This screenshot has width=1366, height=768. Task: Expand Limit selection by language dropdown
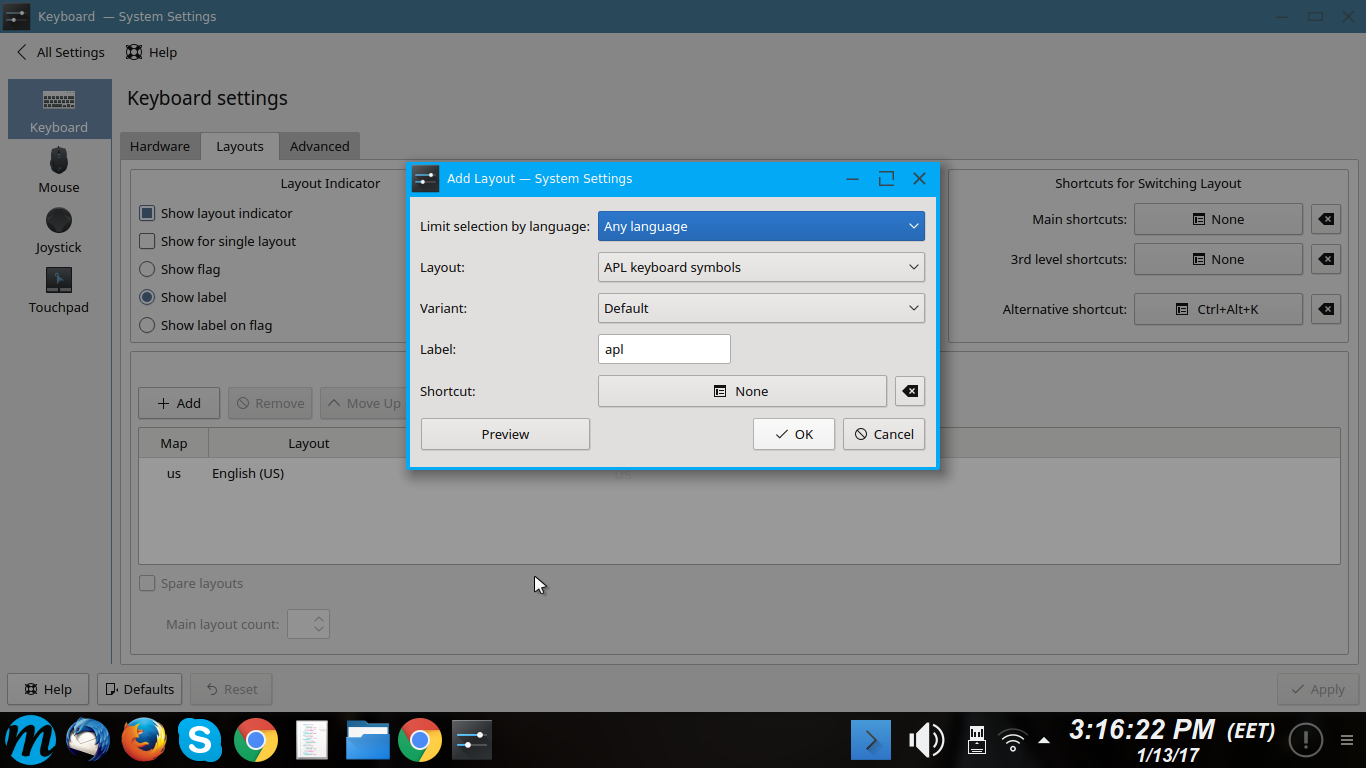pyautogui.click(x=761, y=226)
